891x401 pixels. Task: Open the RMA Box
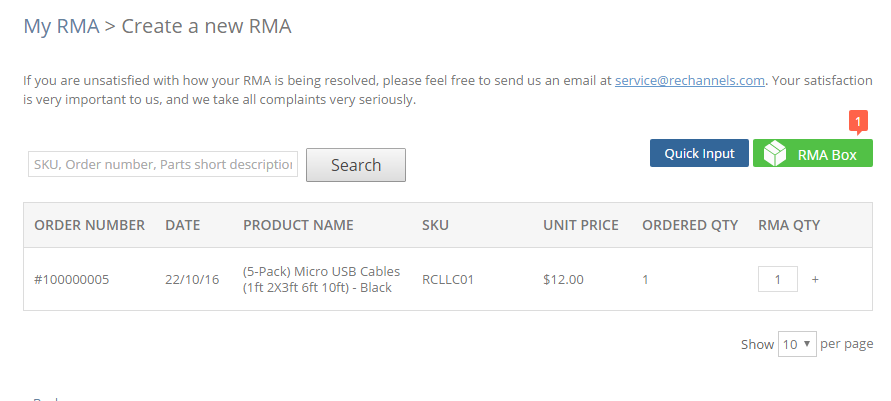click(813, 153)
